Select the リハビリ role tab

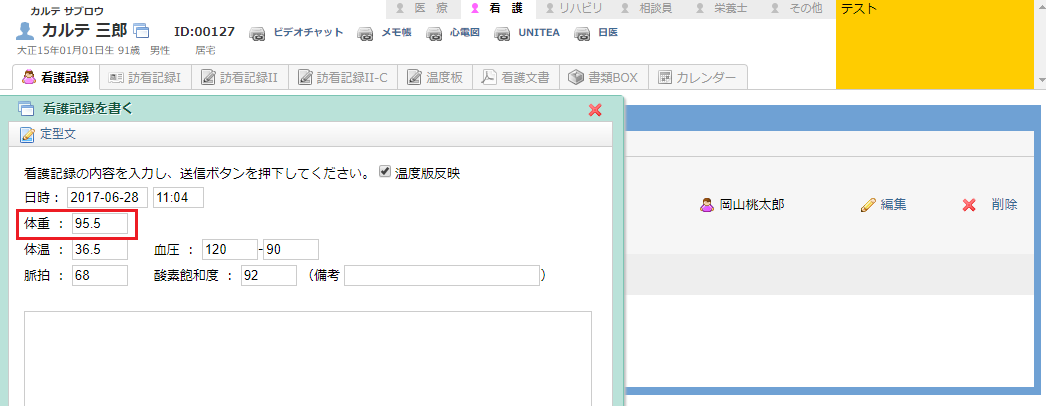tap(574, 9)
